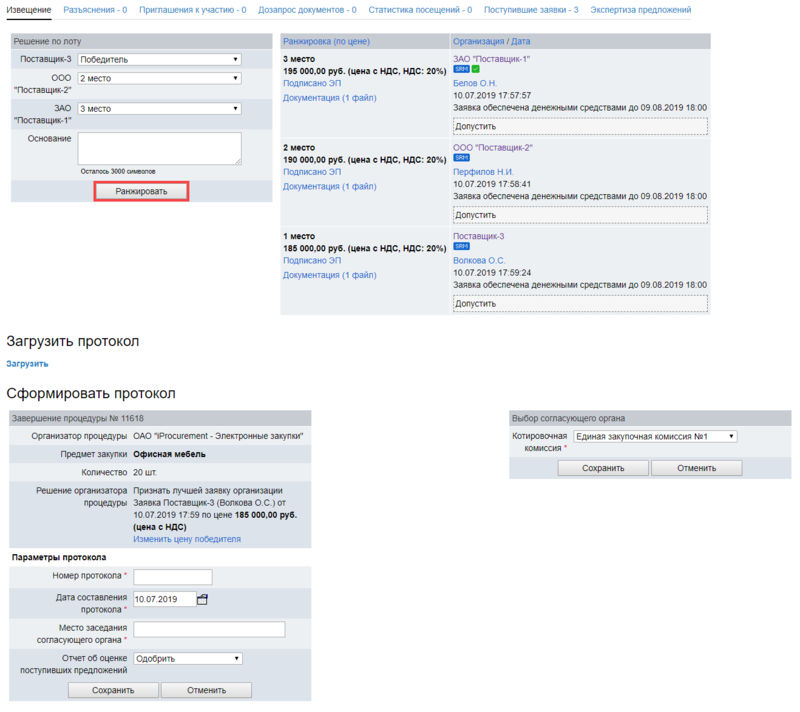The width and height of the screenshot is (800, 712).
Task: Click the SRM badge under ЗАО "Поставщик-1"
Action: pos(460,70)
